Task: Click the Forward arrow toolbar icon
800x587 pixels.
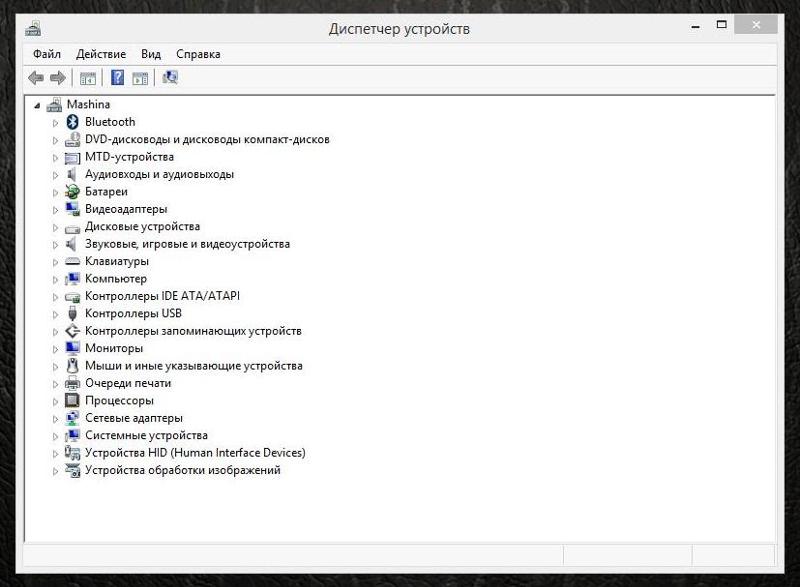Action: tap(58, 78)
